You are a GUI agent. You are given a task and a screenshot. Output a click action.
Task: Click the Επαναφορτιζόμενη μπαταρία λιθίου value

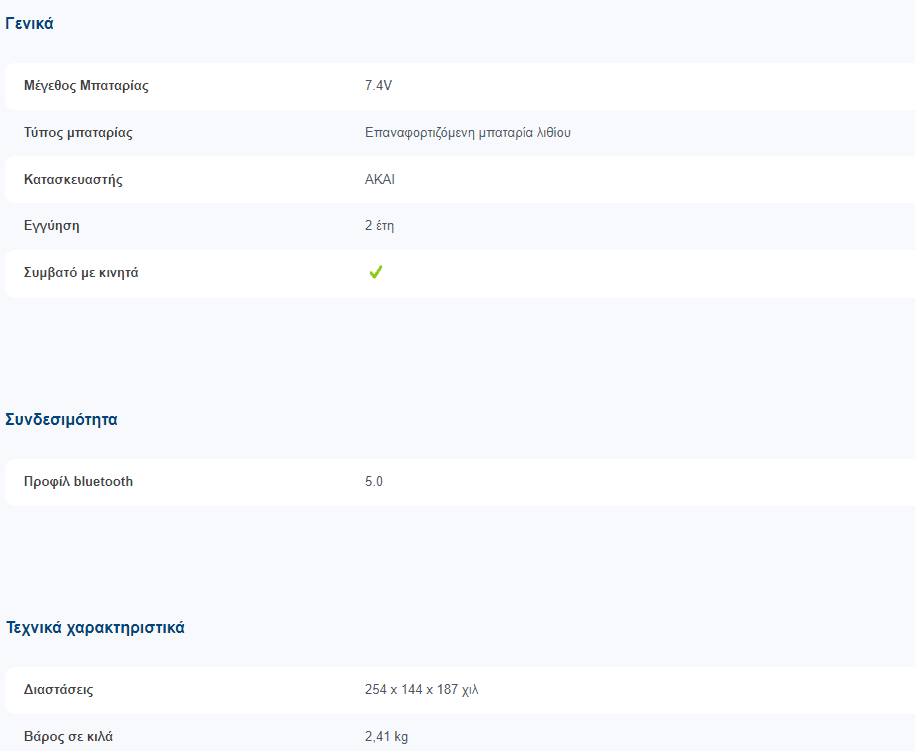tap(467, 132)
